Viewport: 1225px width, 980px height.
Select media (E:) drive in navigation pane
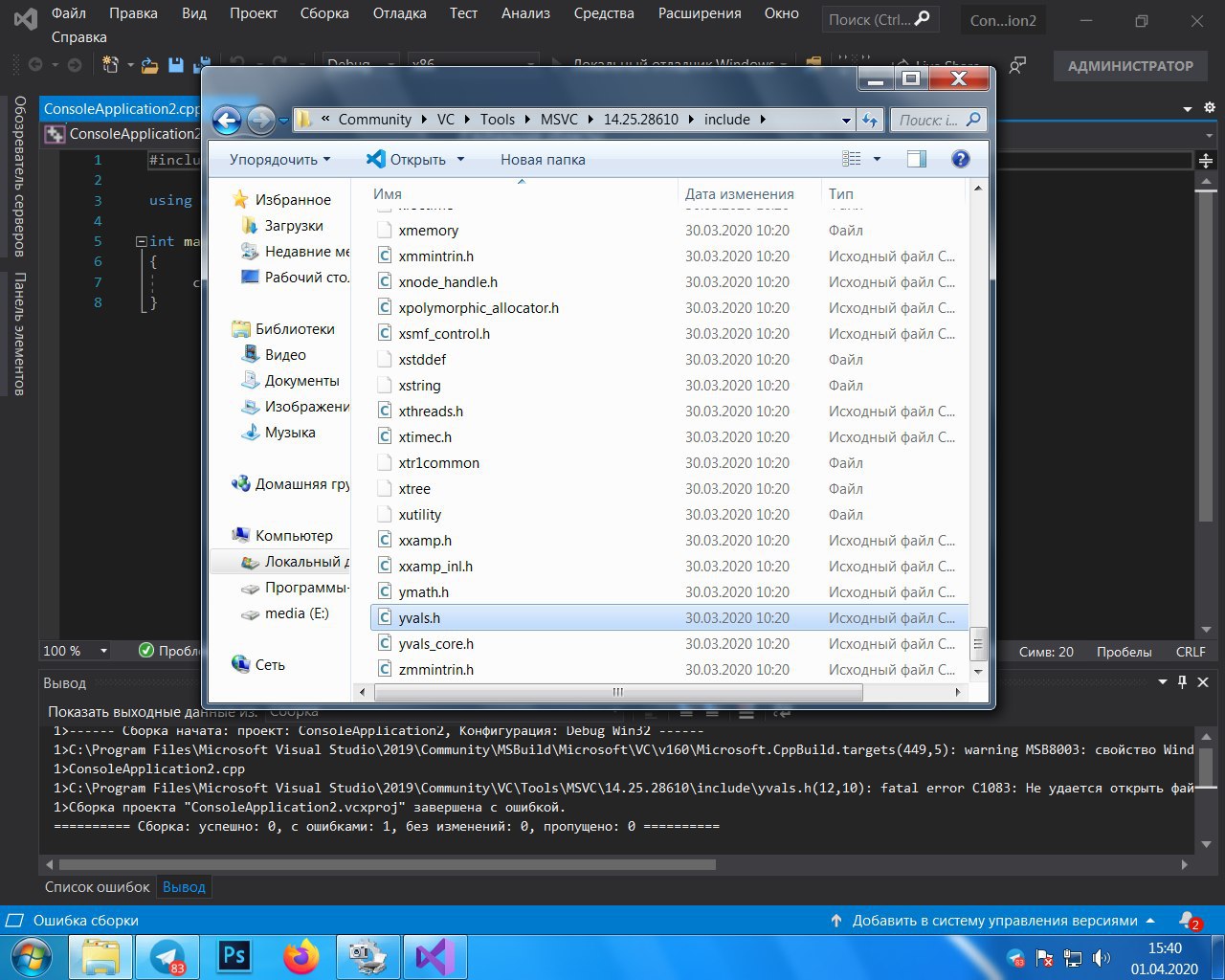point(297,613)
